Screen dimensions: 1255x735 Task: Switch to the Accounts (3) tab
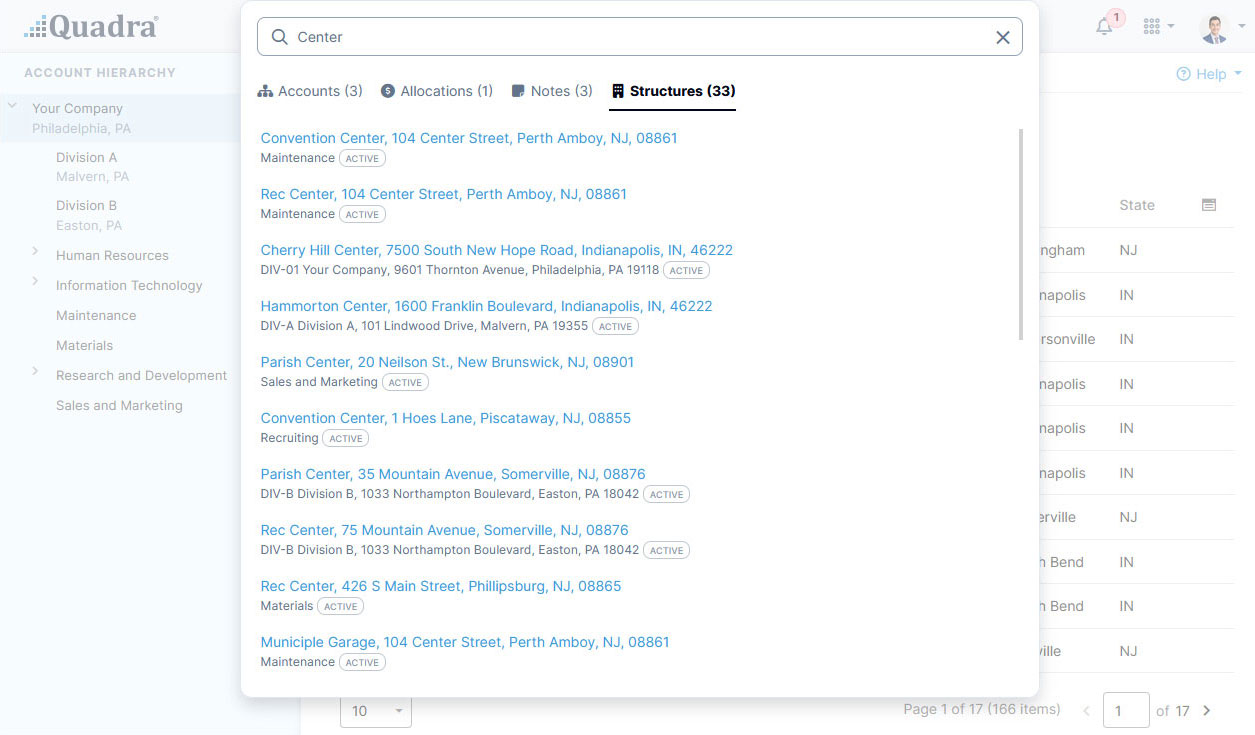click(x=310, y=91)
